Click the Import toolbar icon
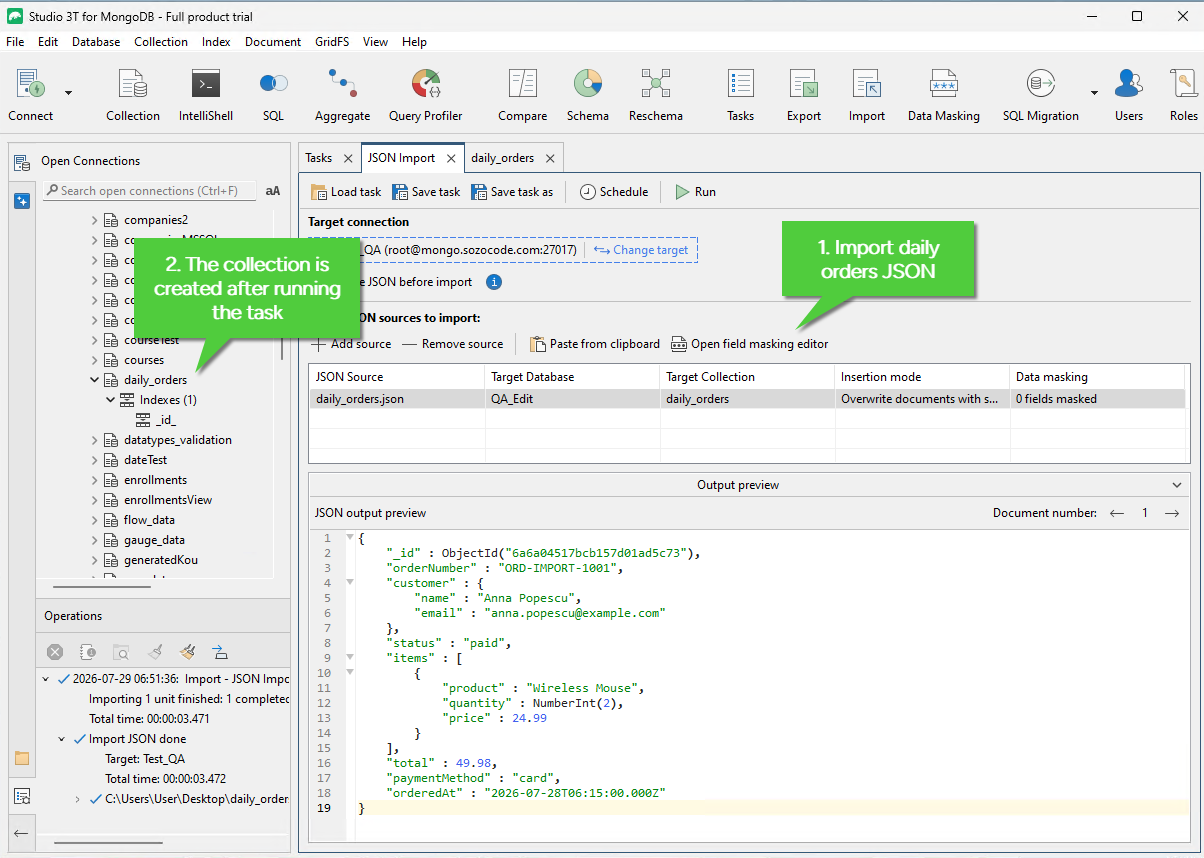The width and height of the screenshot is (1204, 858). click(x=867, y=95)
